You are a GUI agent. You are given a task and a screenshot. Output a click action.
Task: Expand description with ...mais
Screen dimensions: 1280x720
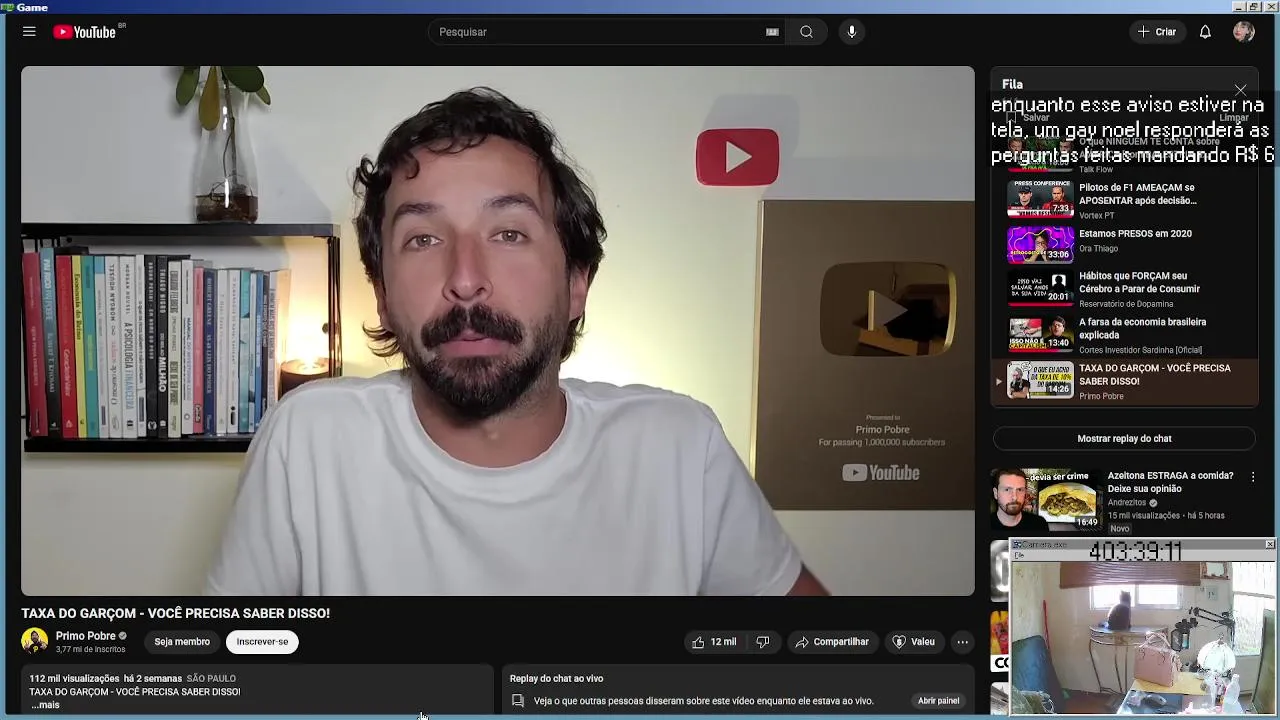click(45, 705)
